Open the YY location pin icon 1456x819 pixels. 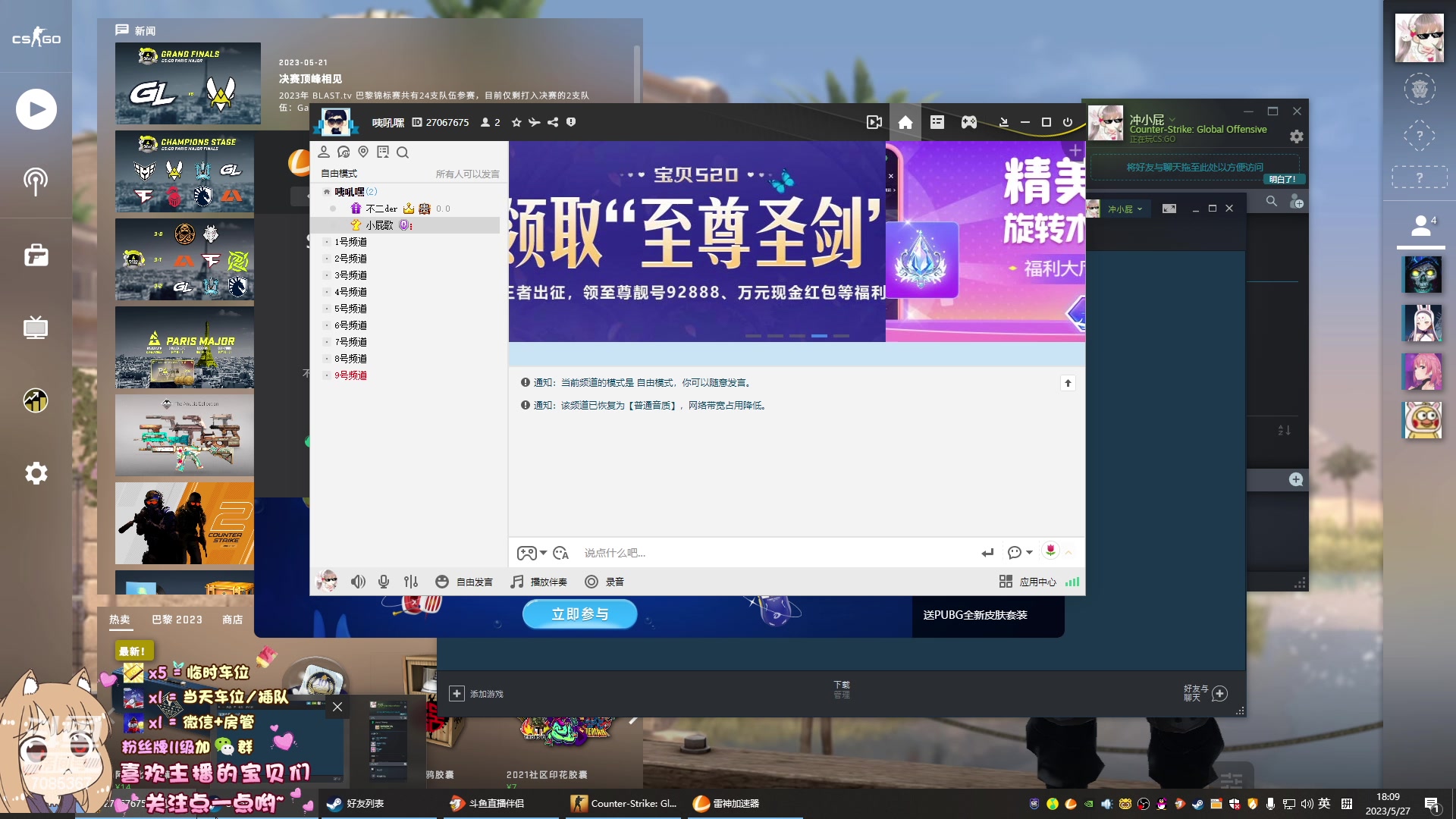[x=363, y=152]
